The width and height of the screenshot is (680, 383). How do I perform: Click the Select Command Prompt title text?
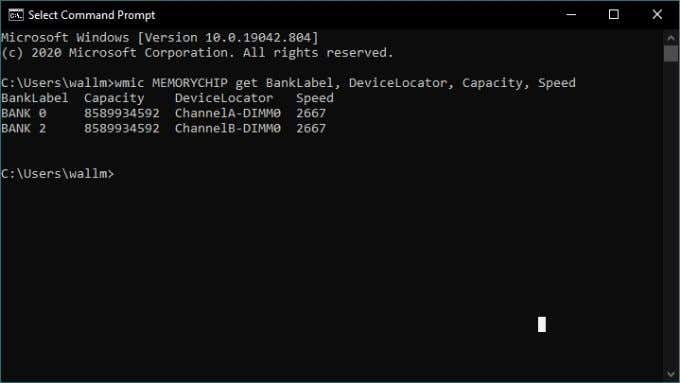tap(92, 15)
